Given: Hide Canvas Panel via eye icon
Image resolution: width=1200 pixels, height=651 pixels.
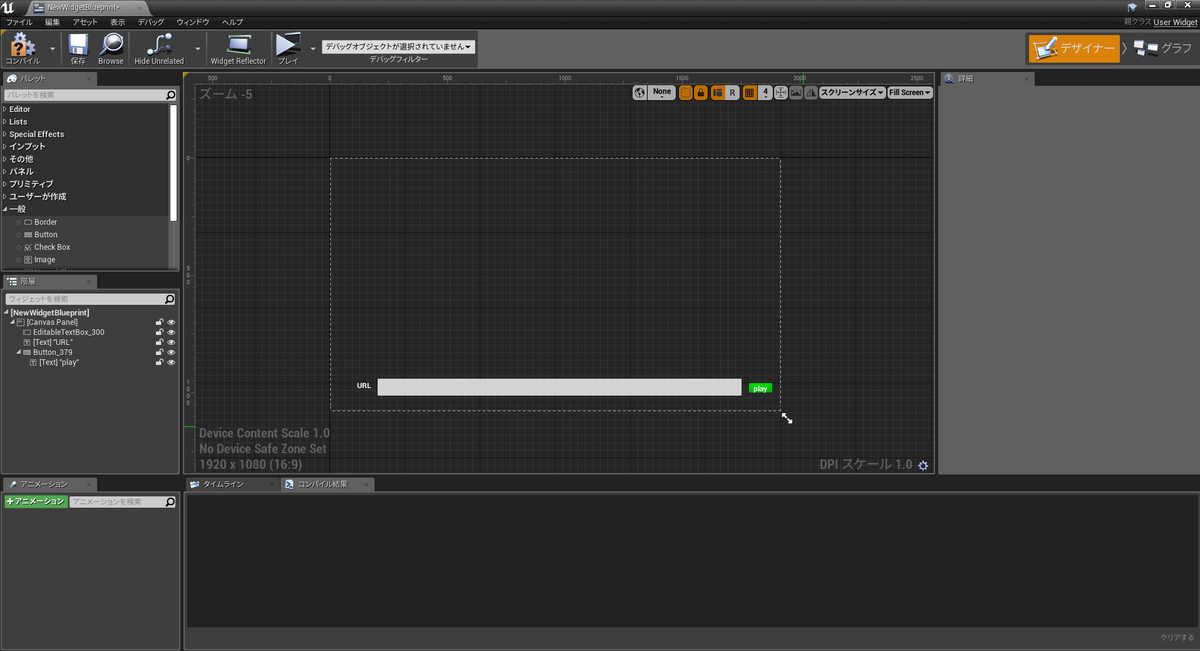Looking at the screenshot, I should [x=171, y=322].
